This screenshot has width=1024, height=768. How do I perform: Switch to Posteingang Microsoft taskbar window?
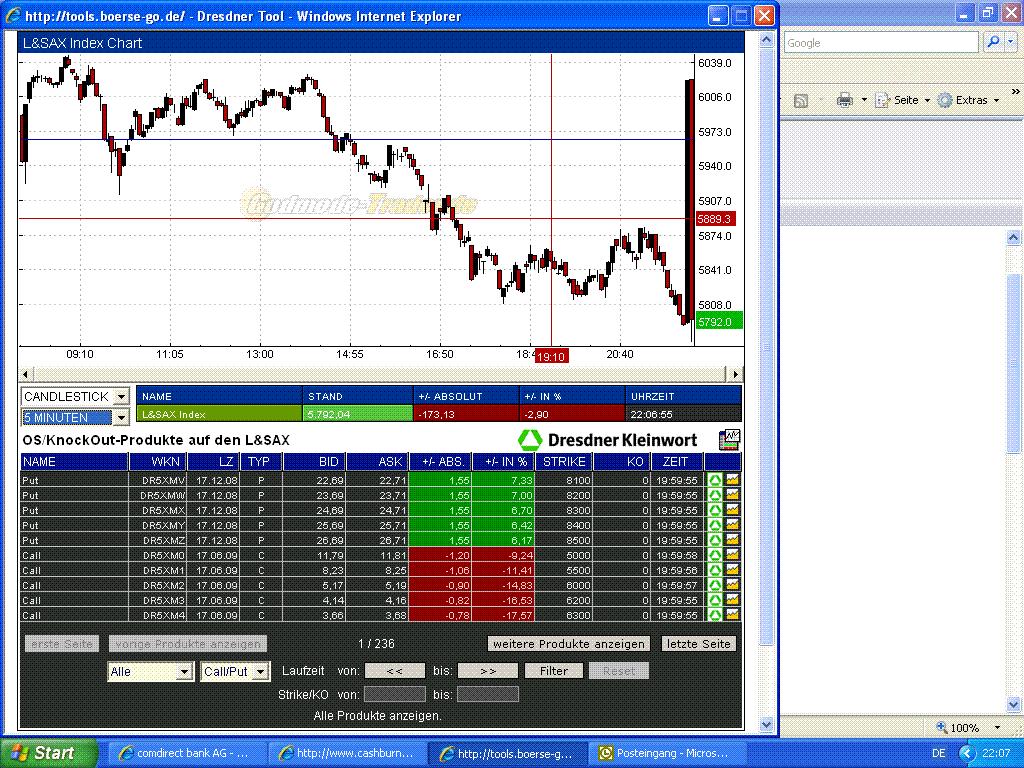pyautogui.click(x=667, y=753)
